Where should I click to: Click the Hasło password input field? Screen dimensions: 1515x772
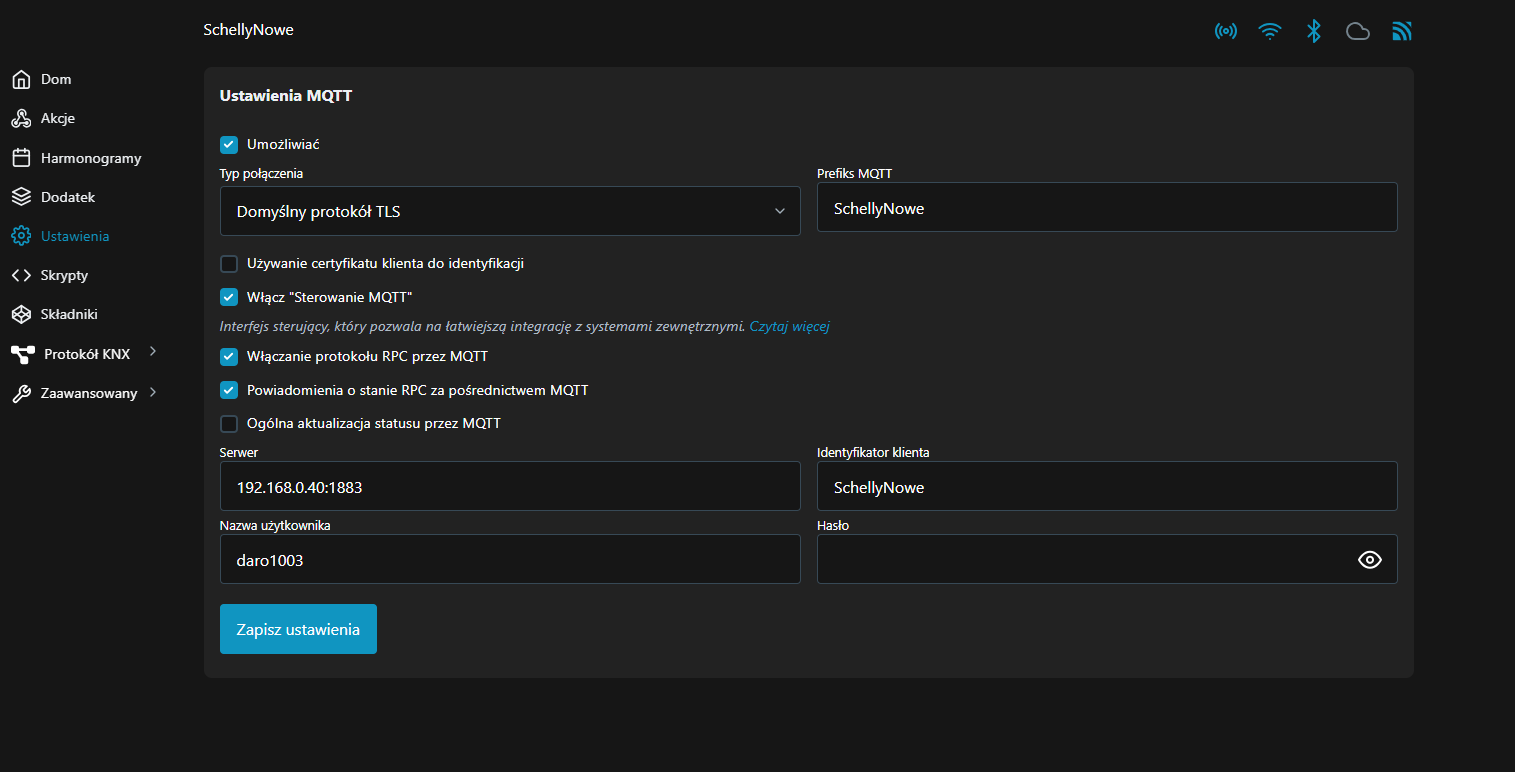(x=1107, y=559)
